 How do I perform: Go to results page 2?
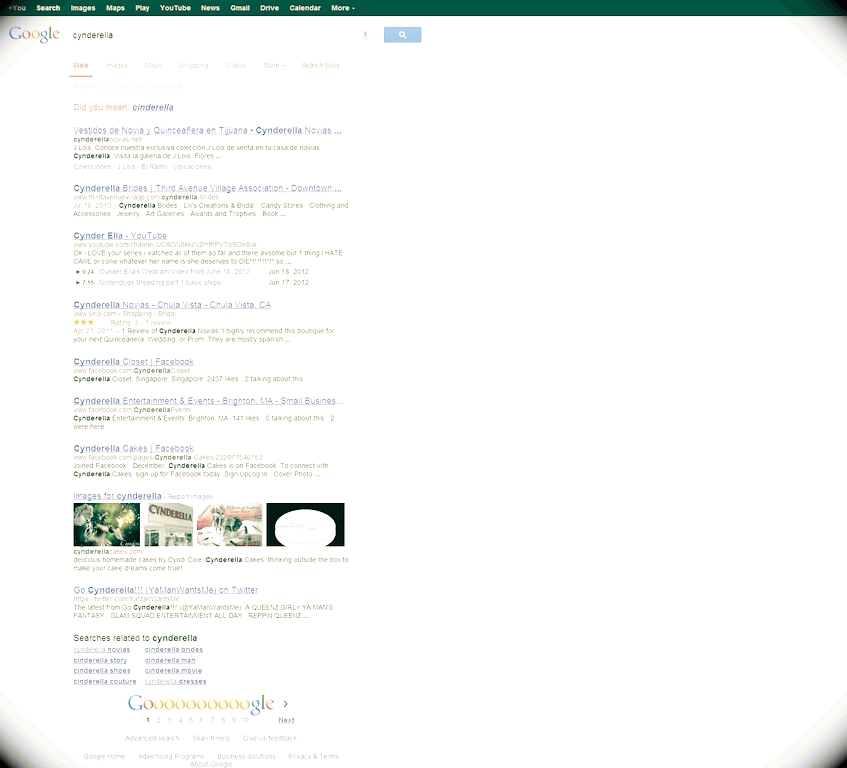(158, 720)
